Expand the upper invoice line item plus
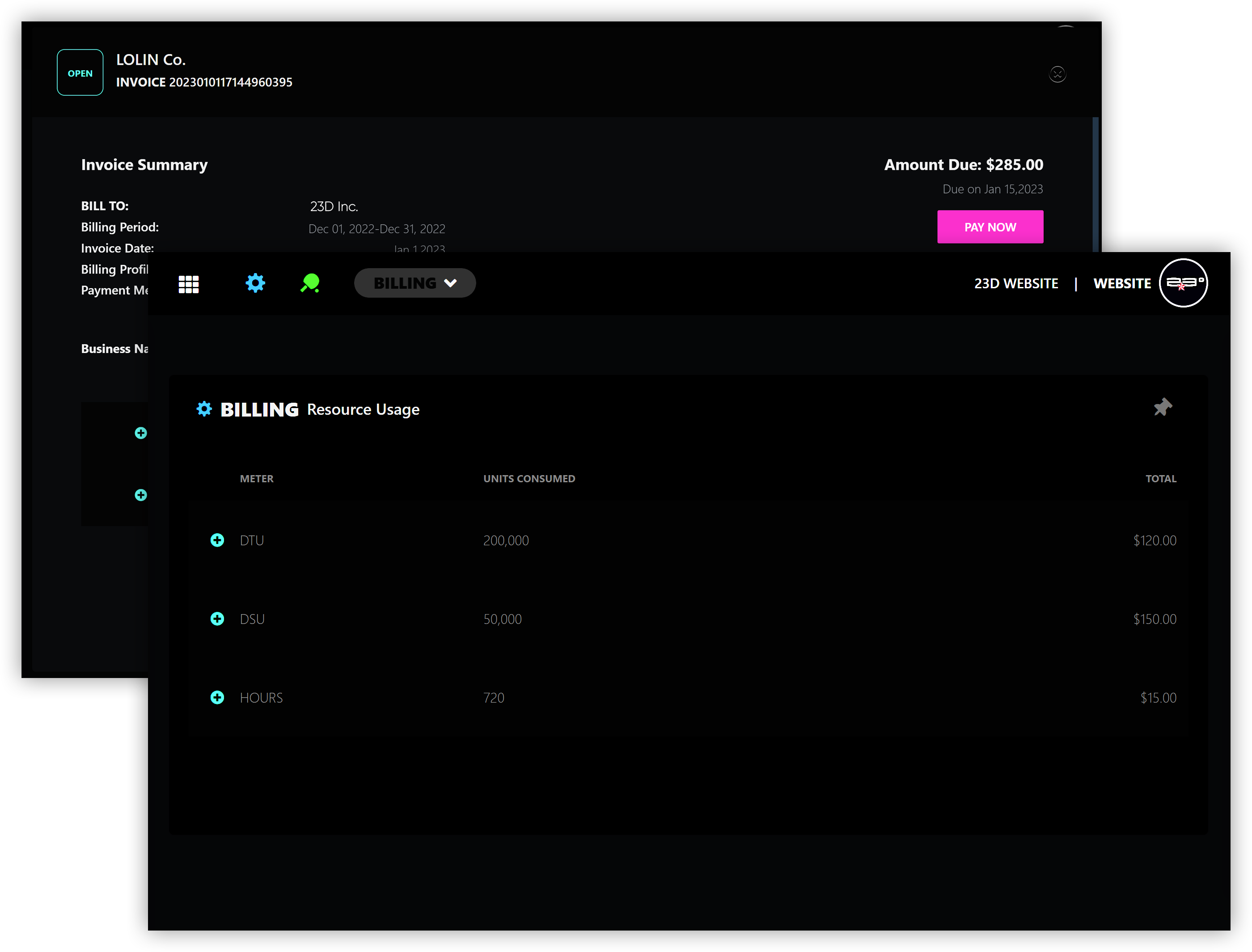Viewport: 1252px width, 952px height. pos(140,434)
